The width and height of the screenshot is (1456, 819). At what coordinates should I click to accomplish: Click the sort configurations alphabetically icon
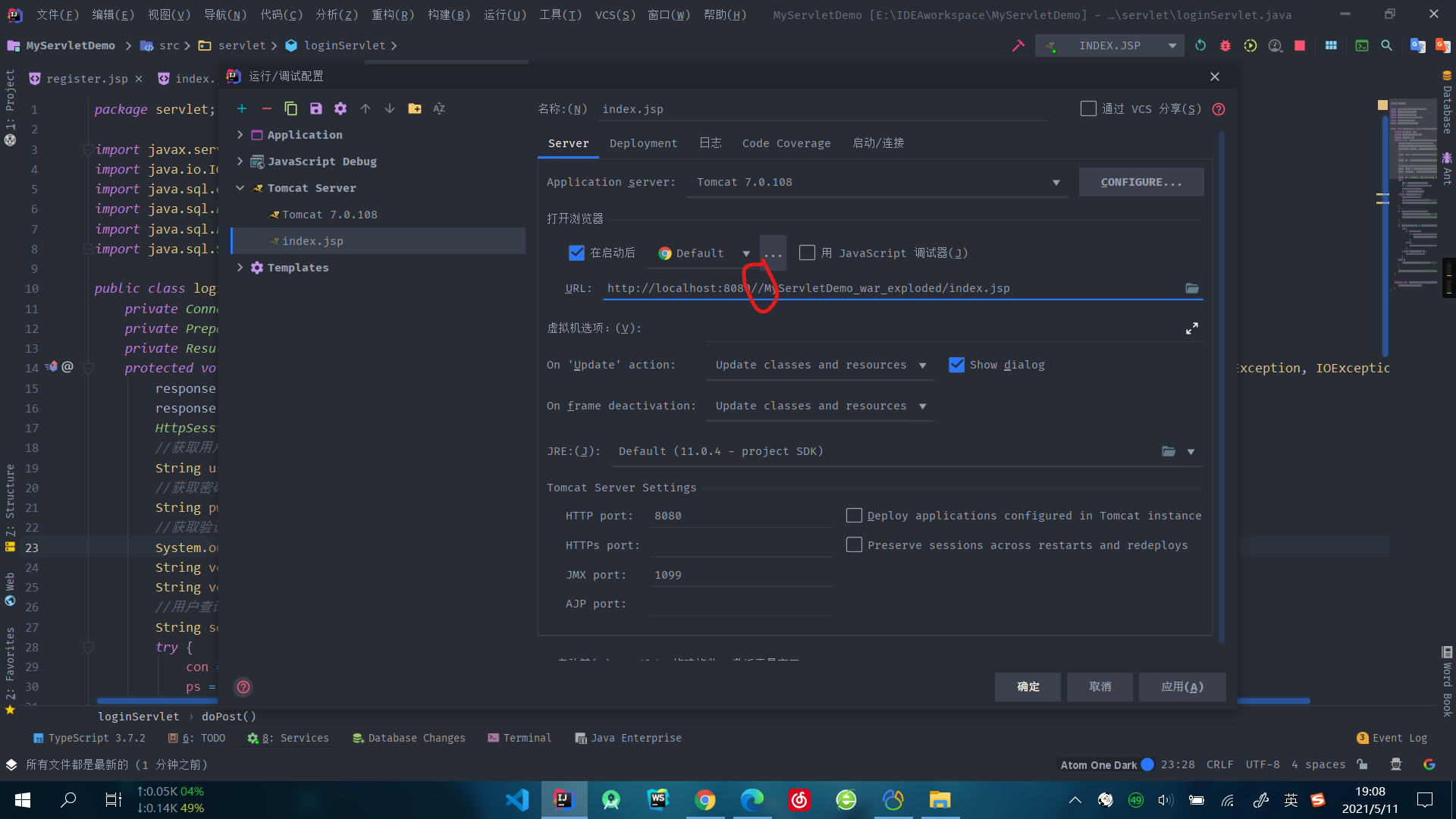coord(439,108)
